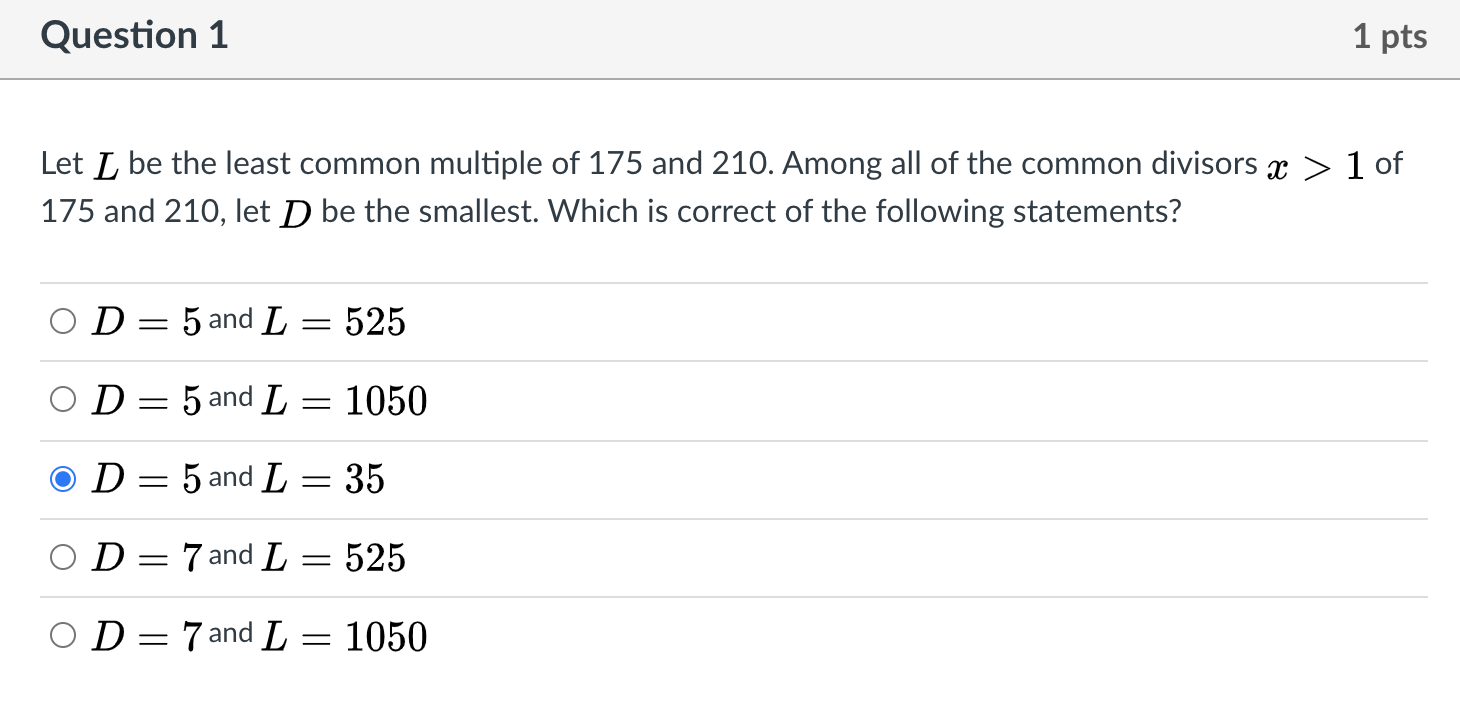Click the currently selected D = 5 and L = 35 radio
Screen dimensions: 1460x712
tap(63, 478)
